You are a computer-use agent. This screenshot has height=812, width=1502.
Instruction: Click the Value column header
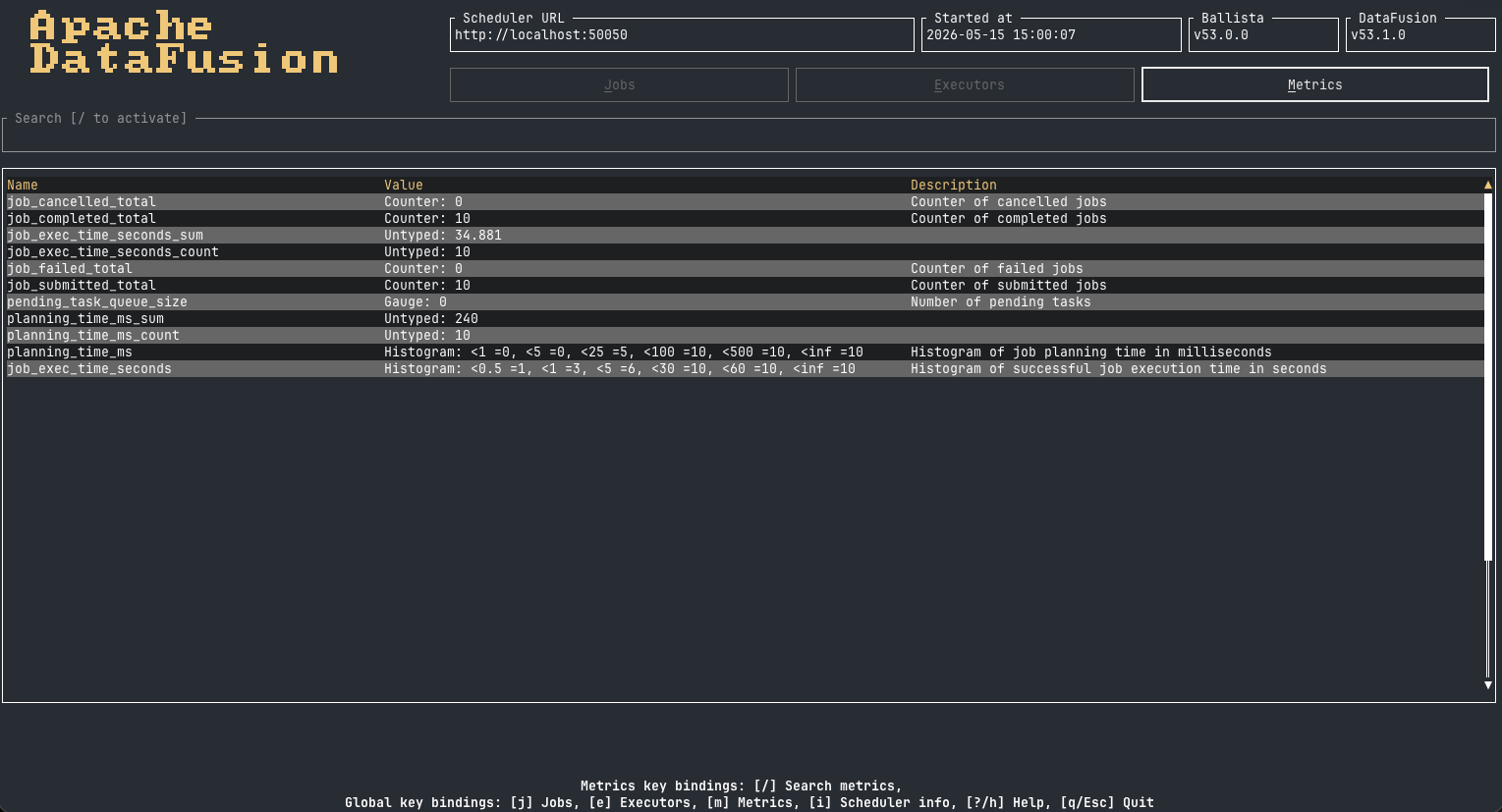point(404,185)
